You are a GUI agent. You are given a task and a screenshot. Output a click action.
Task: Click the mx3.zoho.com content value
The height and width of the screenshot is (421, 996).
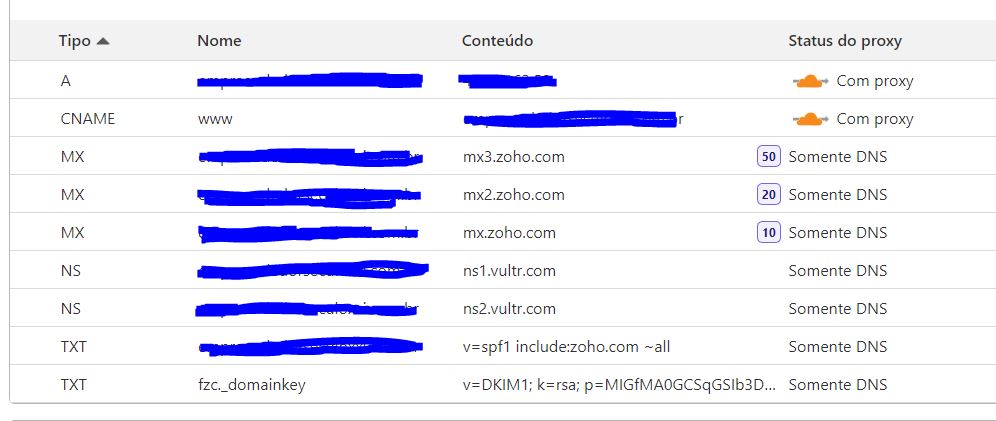point(513,157)
